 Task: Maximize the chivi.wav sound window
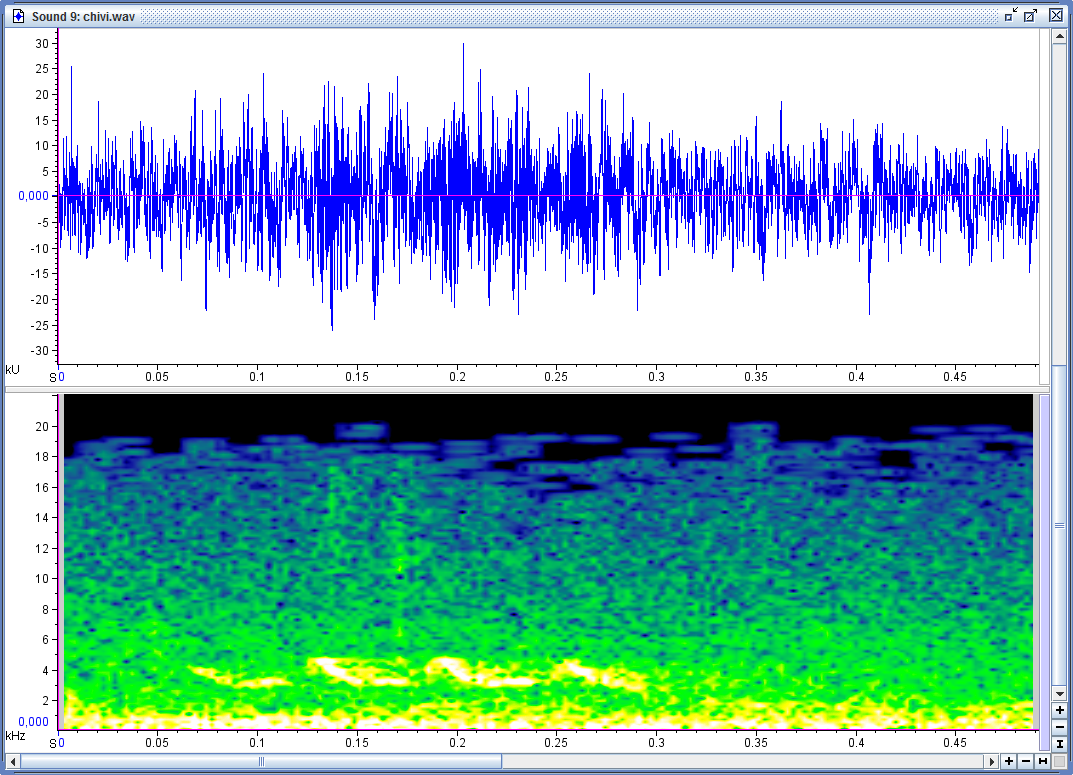point(1031,15)
